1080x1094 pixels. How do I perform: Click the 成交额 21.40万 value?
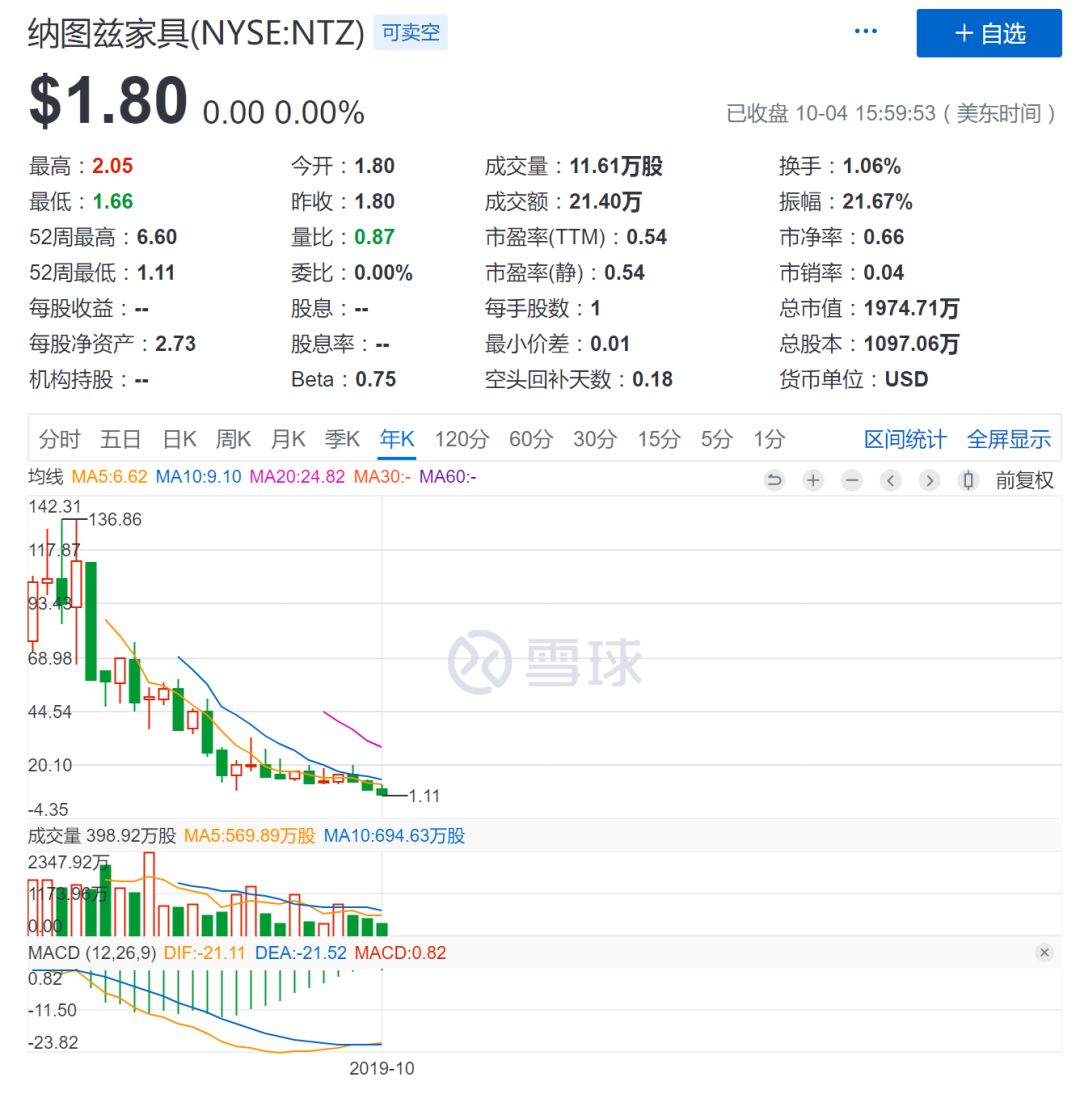click(x=606, y=202)
